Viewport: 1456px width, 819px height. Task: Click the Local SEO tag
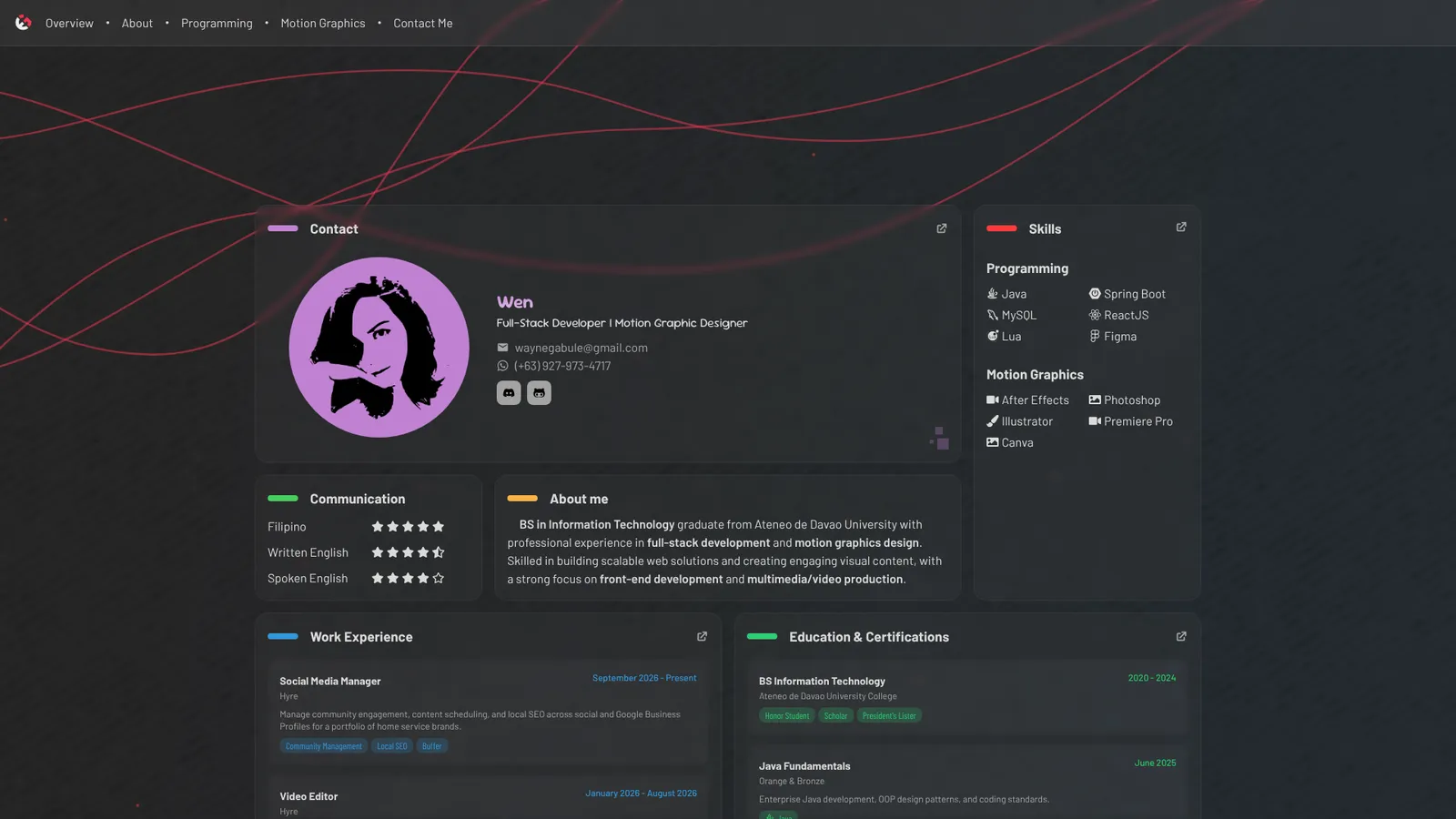(x=392, y=746)
